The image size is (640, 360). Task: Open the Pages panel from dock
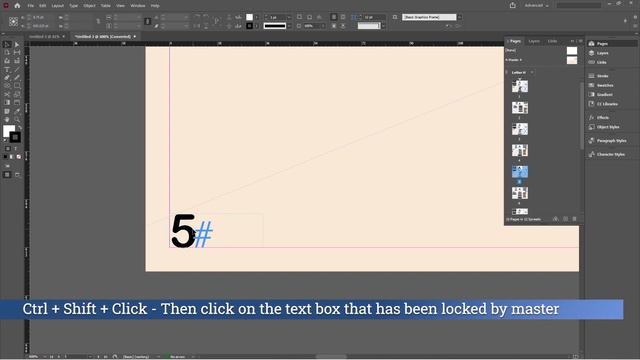(612, 43)
